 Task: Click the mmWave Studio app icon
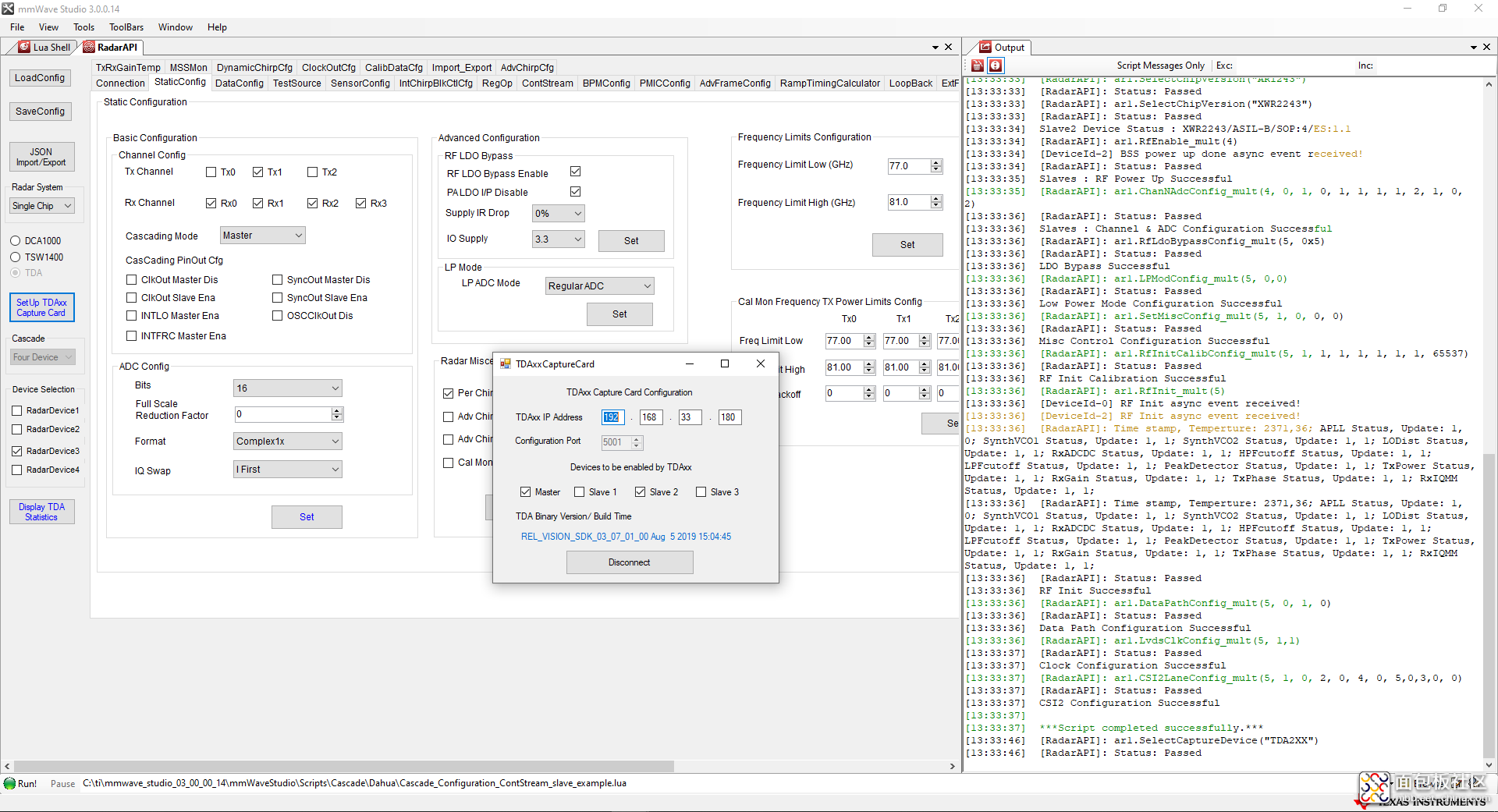8,9
